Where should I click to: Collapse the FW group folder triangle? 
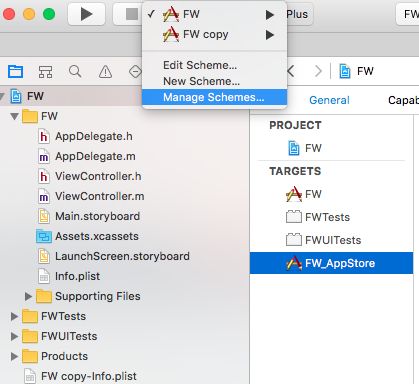[14, 116]
